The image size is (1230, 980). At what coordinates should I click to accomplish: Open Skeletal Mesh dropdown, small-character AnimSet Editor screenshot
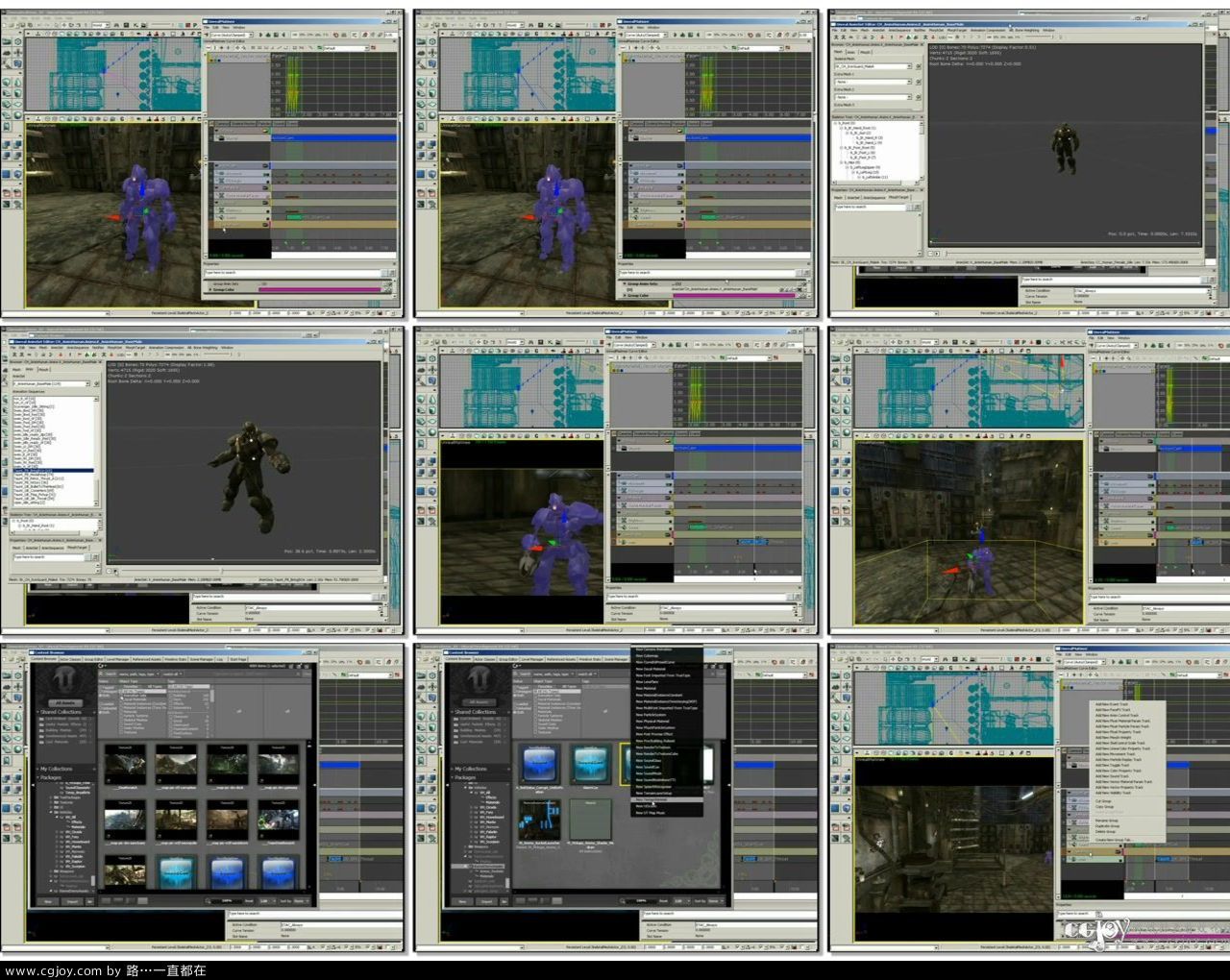873,66
